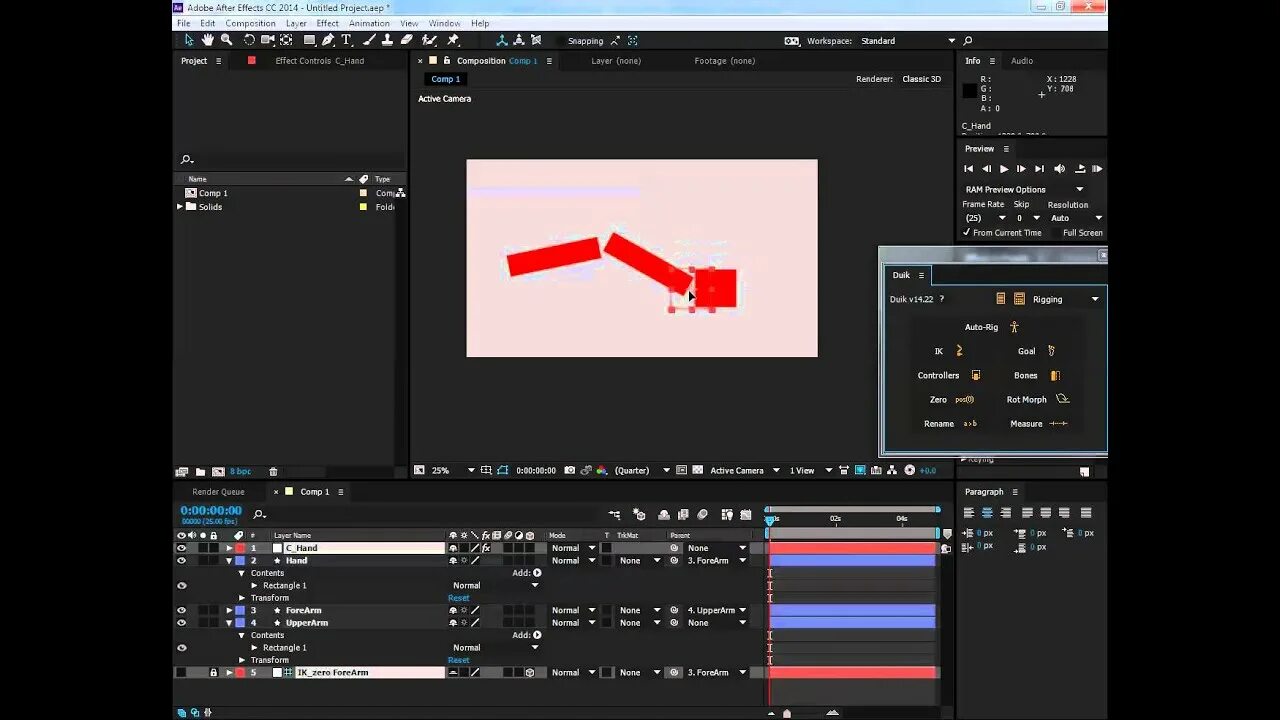
Task: Collapse the Contents group under Hand layer
Action: [241, 572]
